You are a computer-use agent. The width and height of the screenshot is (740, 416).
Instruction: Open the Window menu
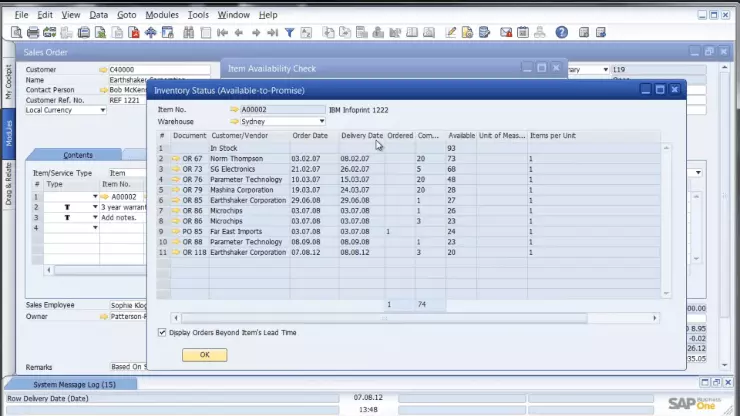pos(234,15)
